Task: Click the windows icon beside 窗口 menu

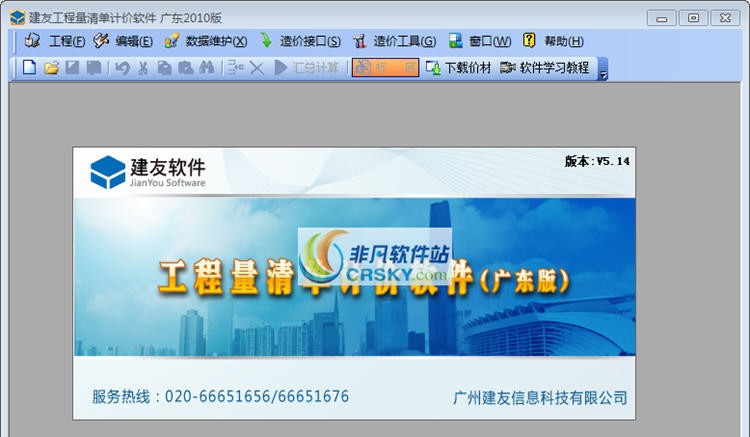Action: click(x=455, y=41)
